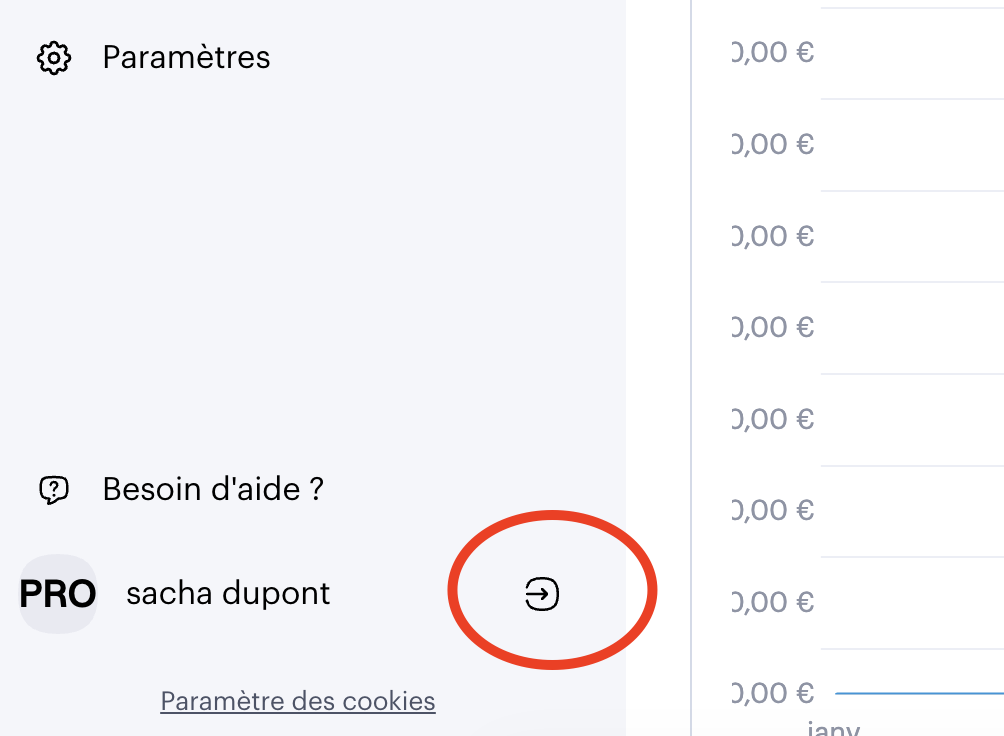Viewport: 1004px width, 736px height.
Task: Click the PRO avatar badge
Action: (58, 594)
